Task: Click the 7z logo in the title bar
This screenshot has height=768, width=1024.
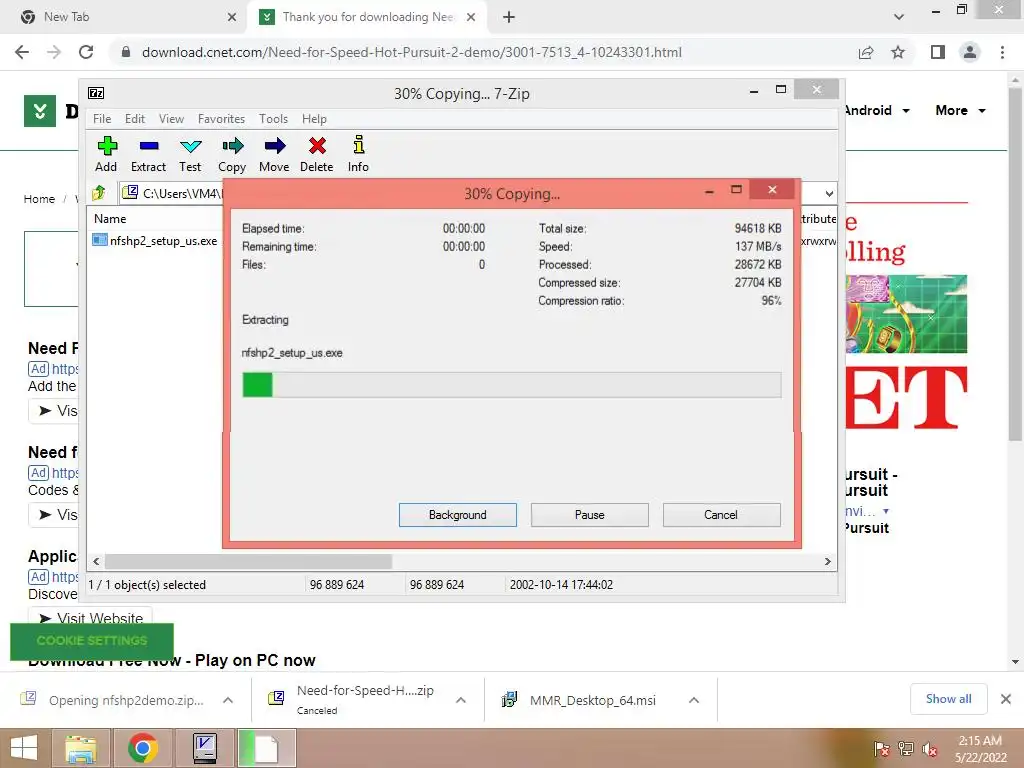Action: pyautogui.click(x=96, y=93)
